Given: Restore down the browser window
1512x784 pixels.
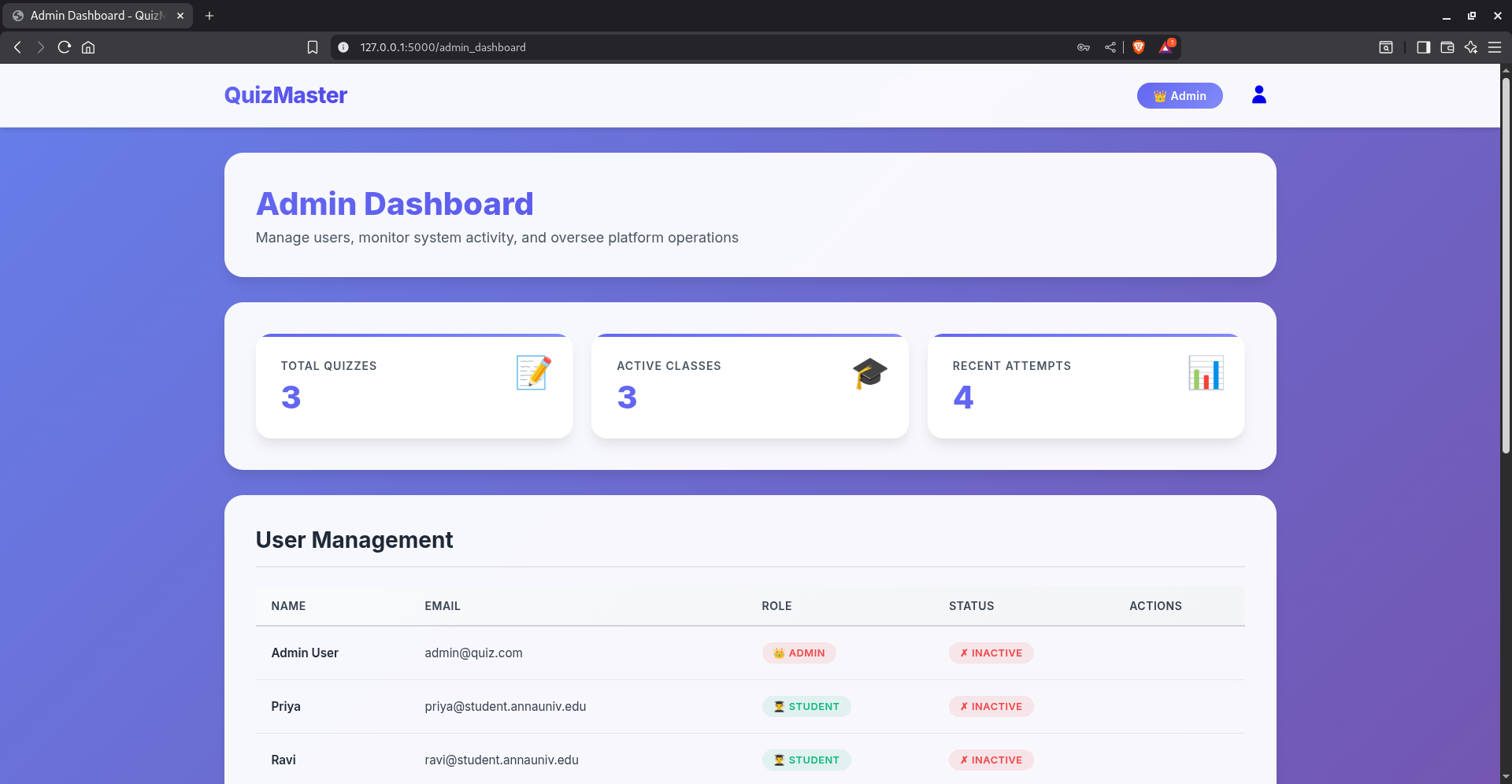Looking at the screenshot, I should 1472,16.
